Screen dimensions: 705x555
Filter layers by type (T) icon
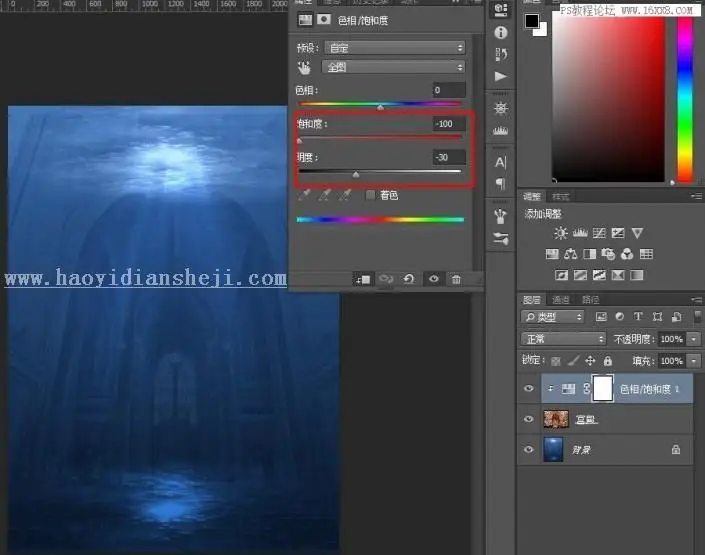pyautogui.click(x=638, y=317)
